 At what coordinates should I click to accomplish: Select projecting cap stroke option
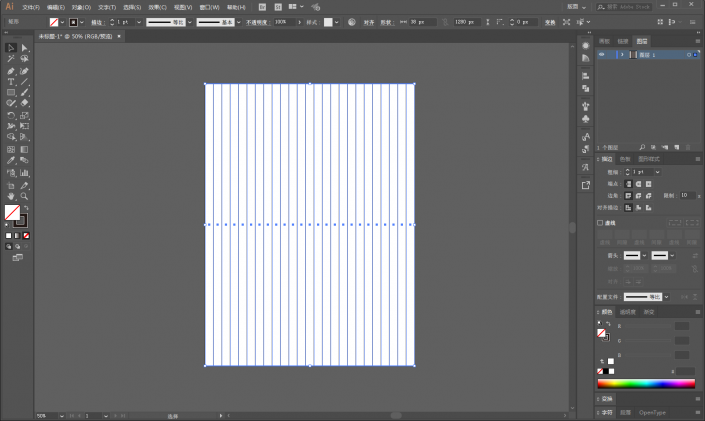[x=648, y=184]
